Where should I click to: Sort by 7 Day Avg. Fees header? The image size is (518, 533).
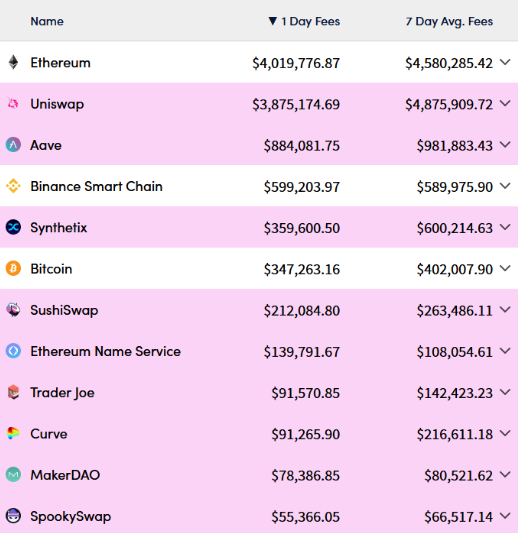[449, 21]
